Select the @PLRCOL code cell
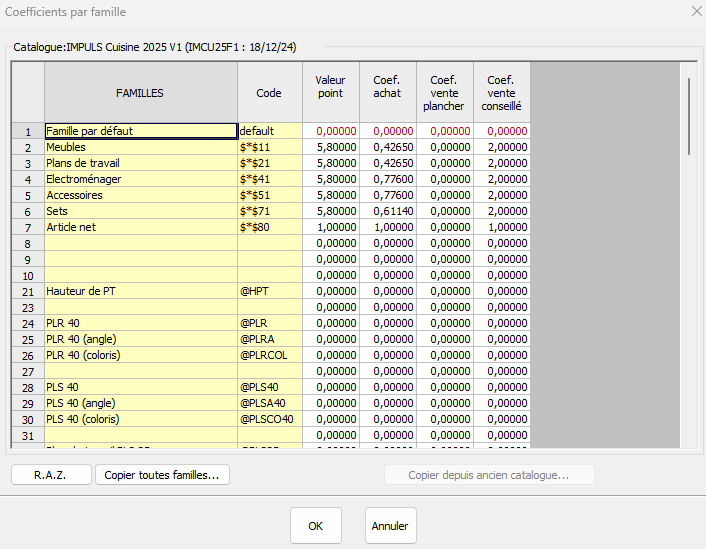 pyautogui.click(x=269, y=355)
